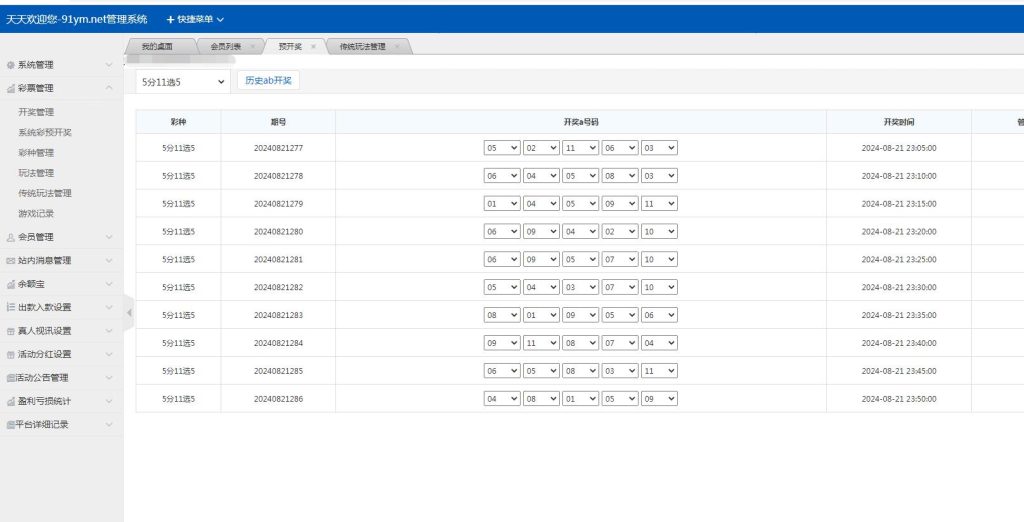The image size is (1024, 522).
Task: Click the person icon beside 会员管理
Action: tap(10, 237)
